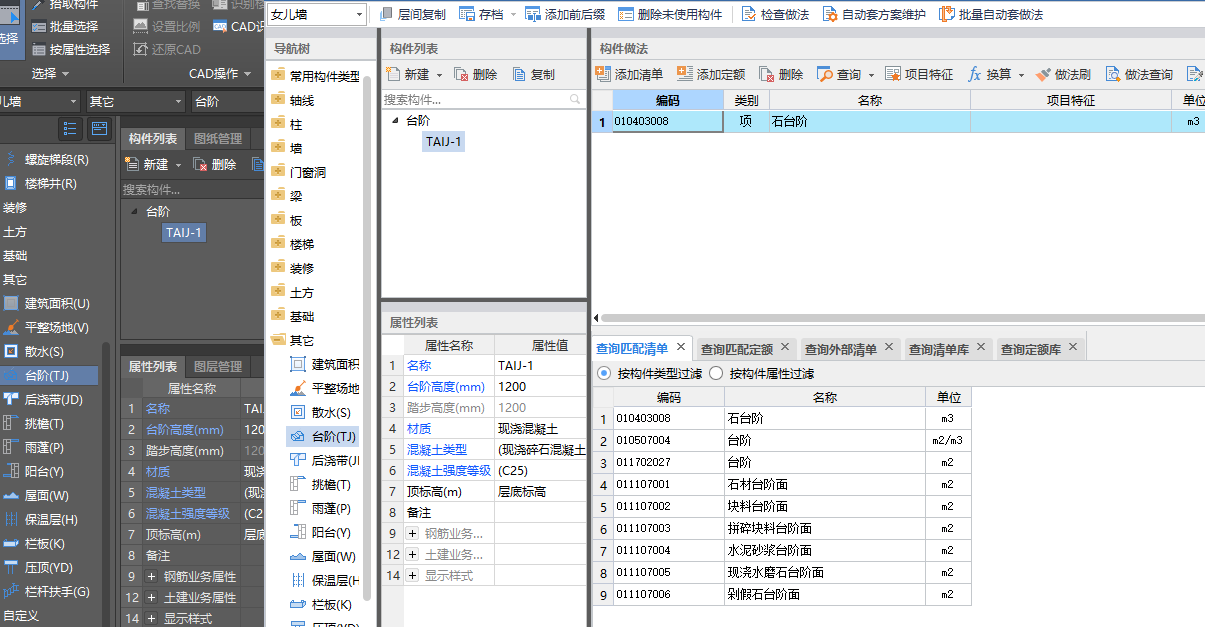Viewport: 1205px width, 627px height.
Task: Click the 编码 column header in 构件做法
Action: 668,100
